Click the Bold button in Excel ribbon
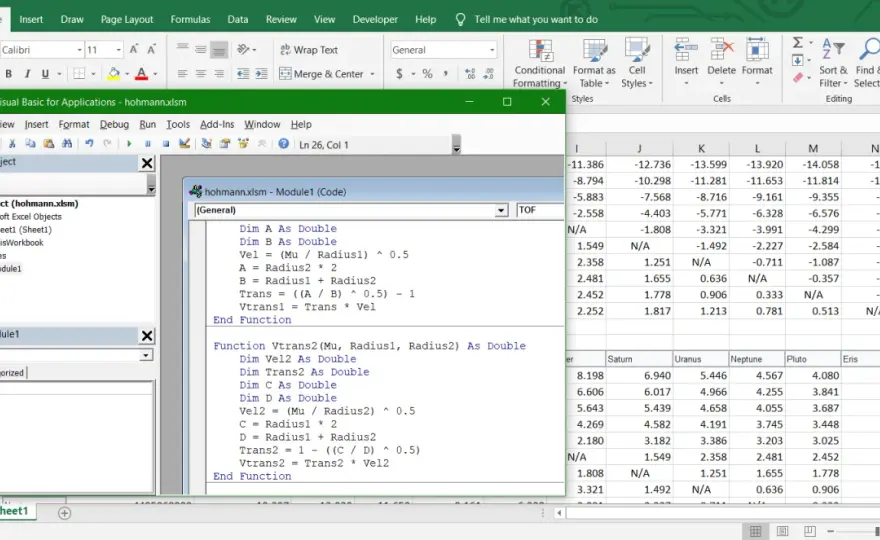Image resolution: width=880 pixels, height=540 pixels. pos(8,74)
